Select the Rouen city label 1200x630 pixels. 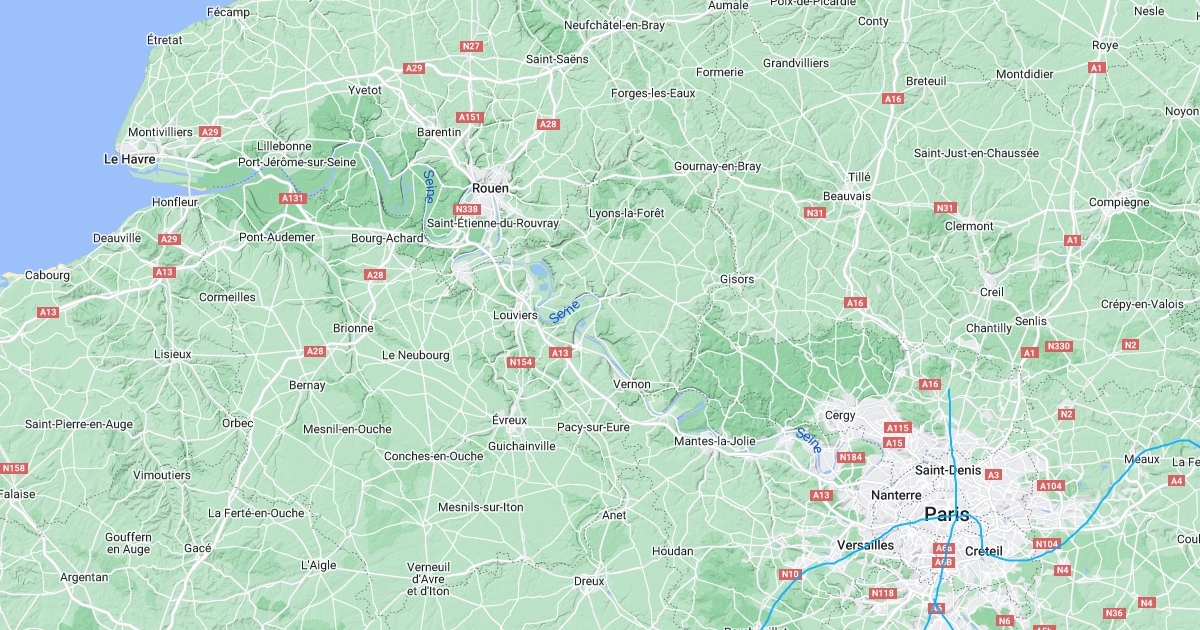click(x=490, y=188)
